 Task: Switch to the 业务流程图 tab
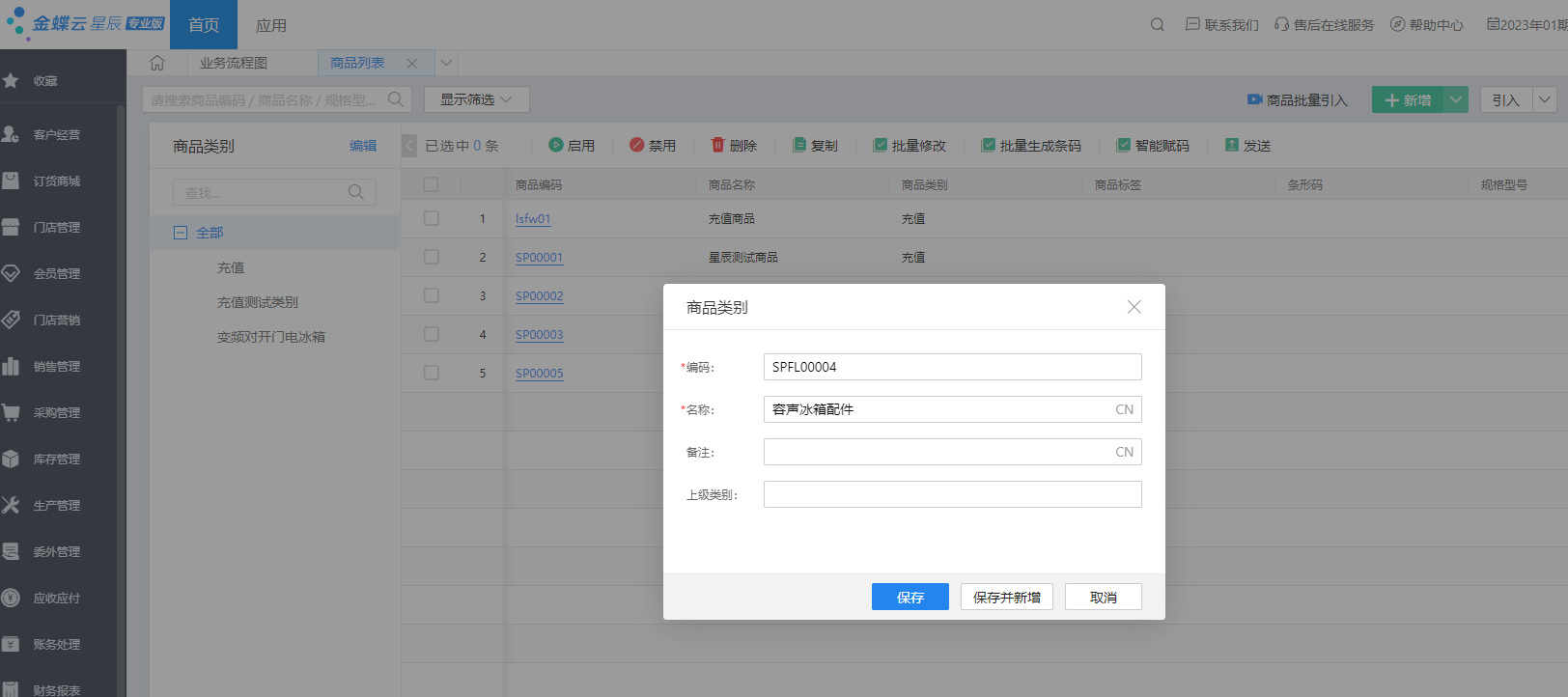[x=234, y=63]
